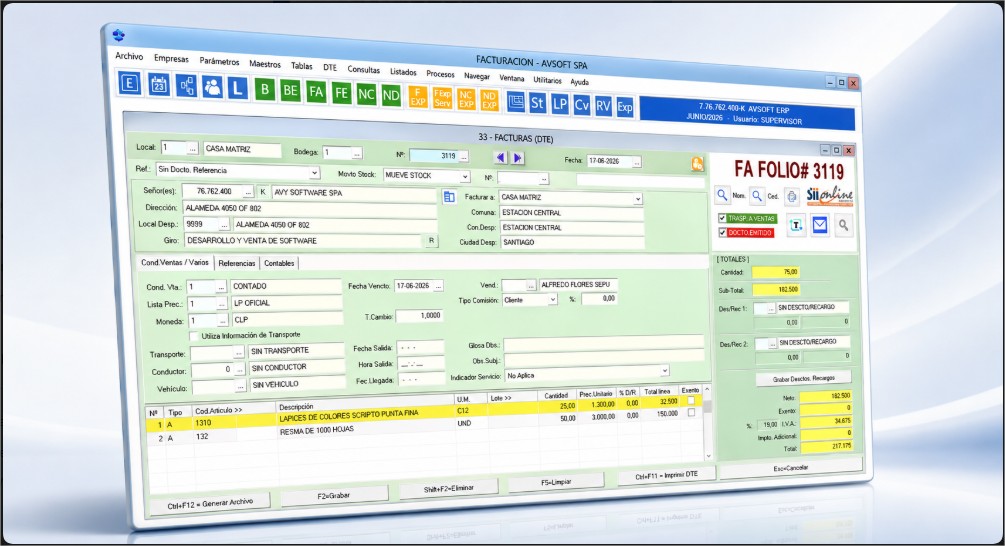Viewport: 1005px width, 546px height.
Task: Click the Ctrl+F12 = Generar Archivo button
Action: [x=210, y=504]
